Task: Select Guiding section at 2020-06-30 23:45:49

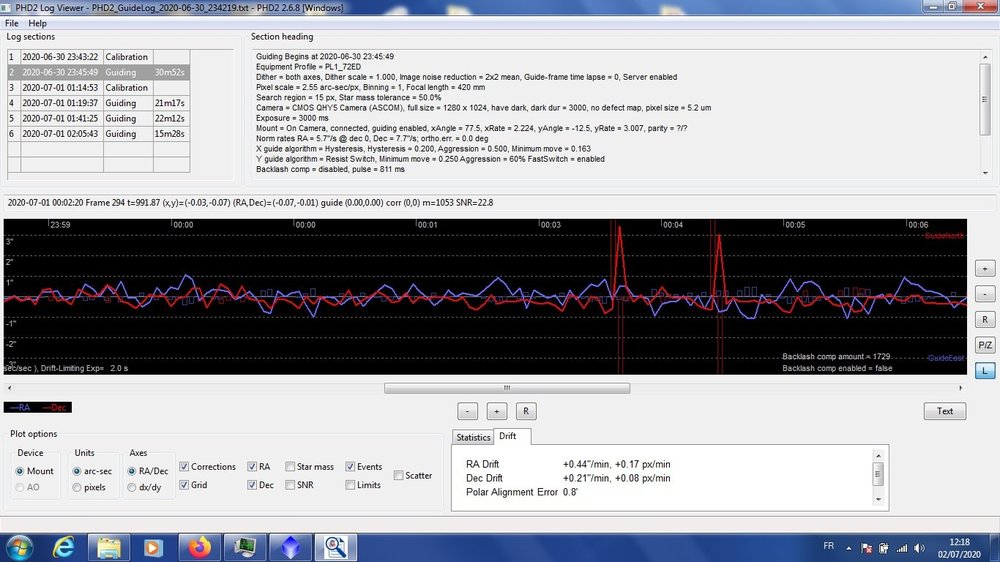Action: [x=98, y=72]
